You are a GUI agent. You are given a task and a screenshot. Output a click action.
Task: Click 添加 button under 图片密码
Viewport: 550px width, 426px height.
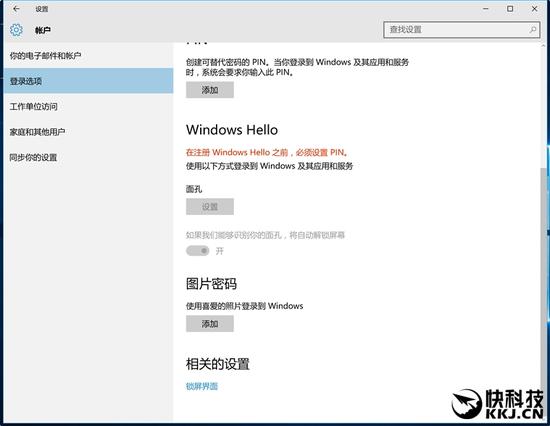point(210,324)
